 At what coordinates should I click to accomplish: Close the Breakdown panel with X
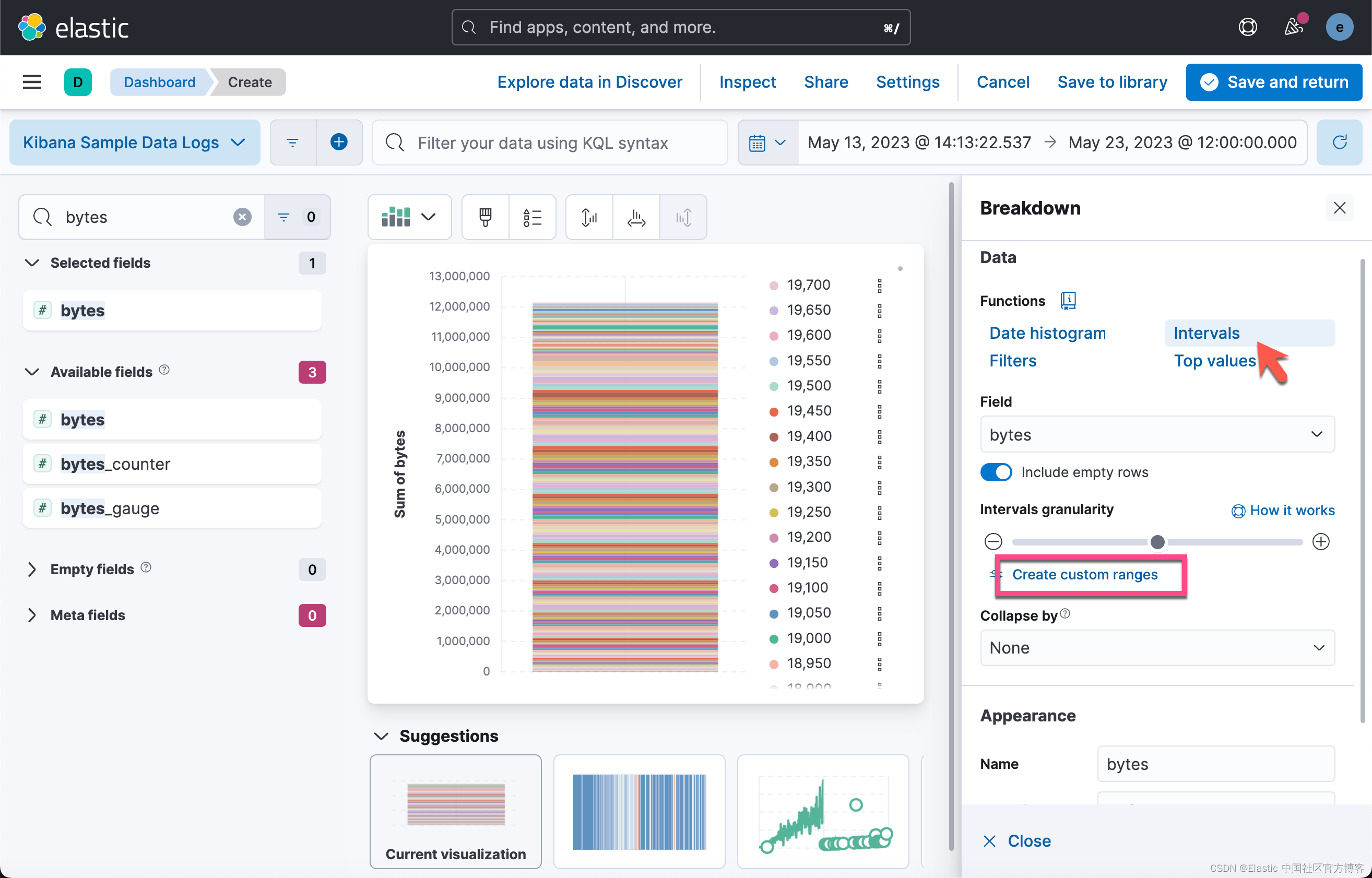pyautogui.click(x=1340, y=208)
